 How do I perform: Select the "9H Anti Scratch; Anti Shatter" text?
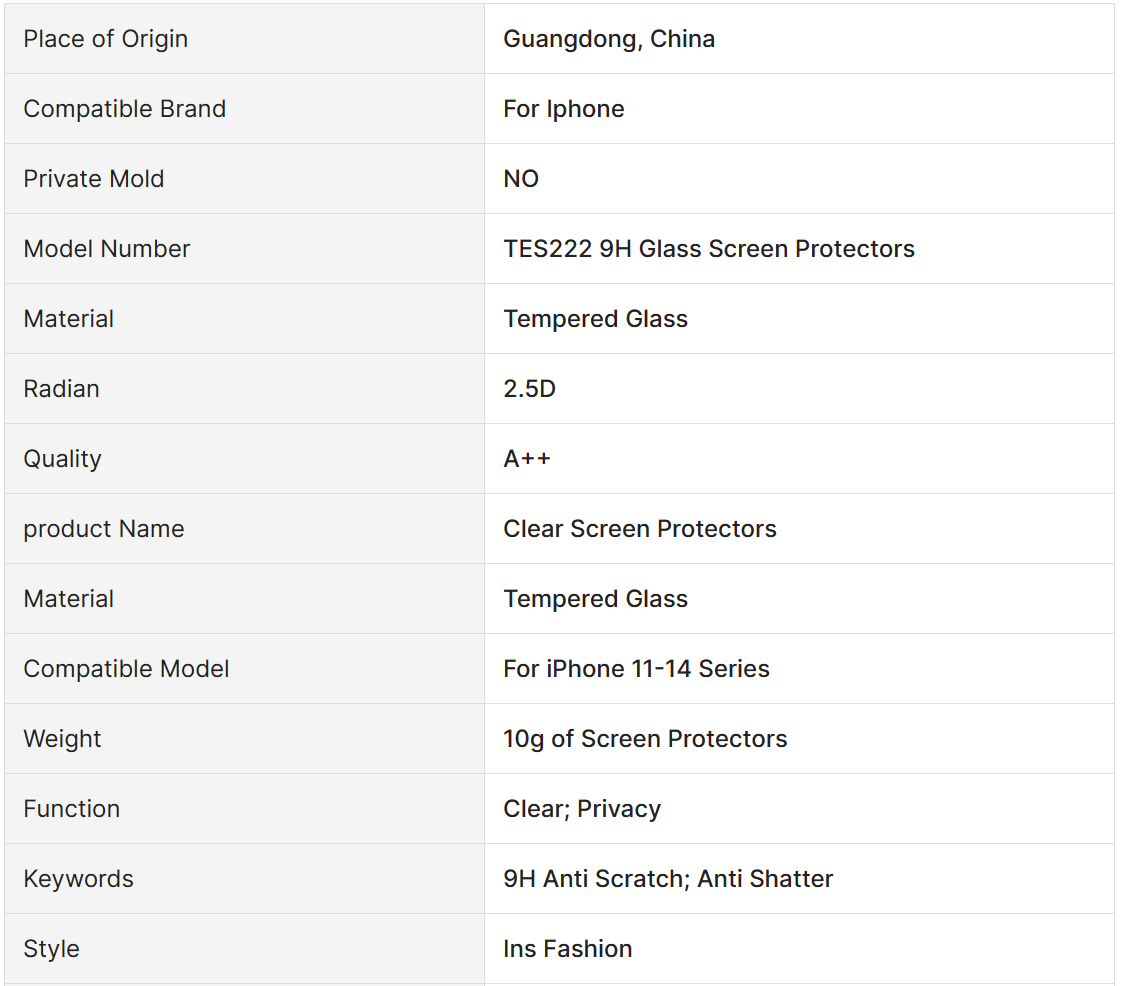tap(668, 879)
